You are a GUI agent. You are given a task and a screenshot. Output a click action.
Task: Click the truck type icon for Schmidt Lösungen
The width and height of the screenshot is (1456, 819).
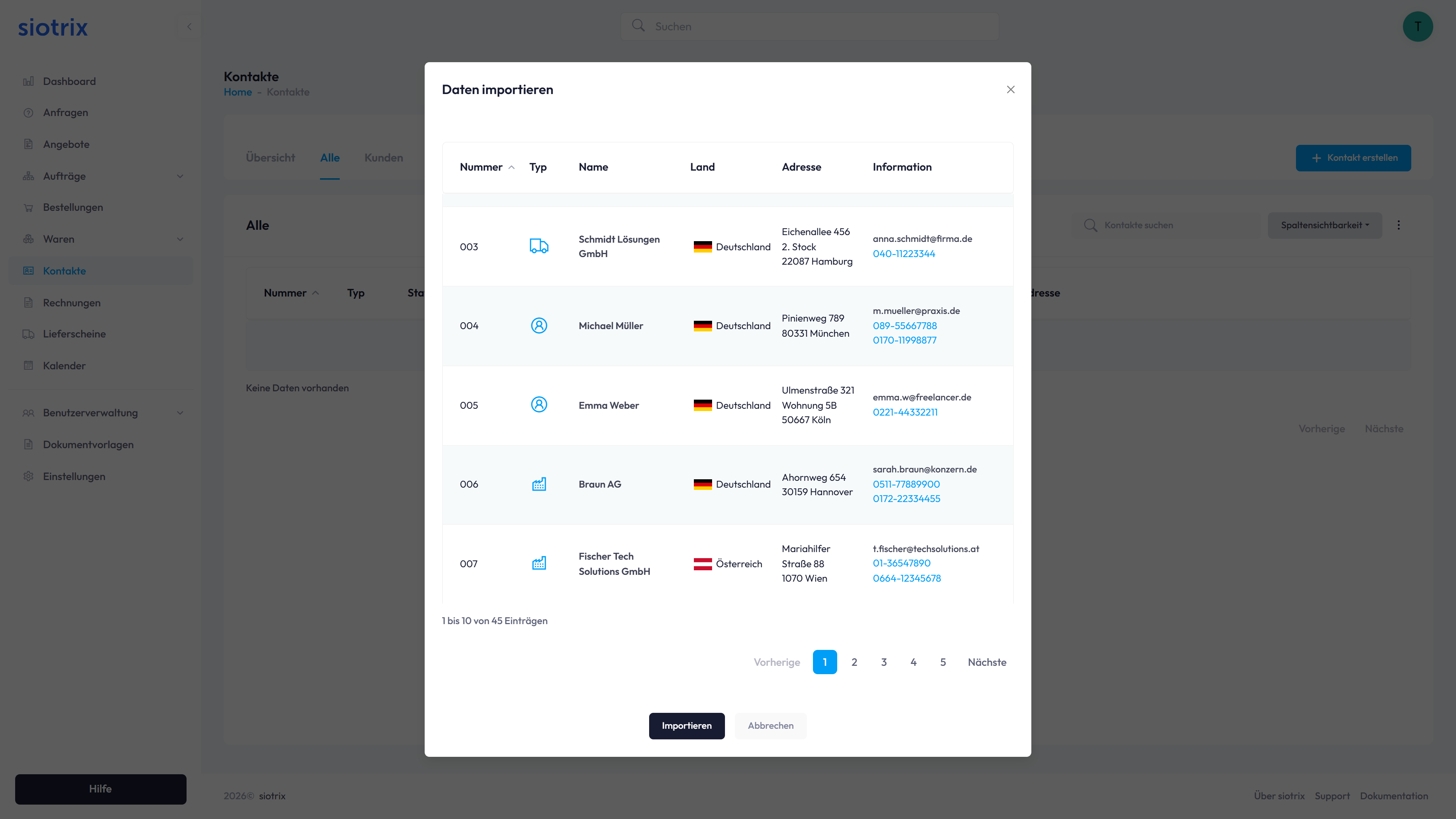(x=539, y=246)
